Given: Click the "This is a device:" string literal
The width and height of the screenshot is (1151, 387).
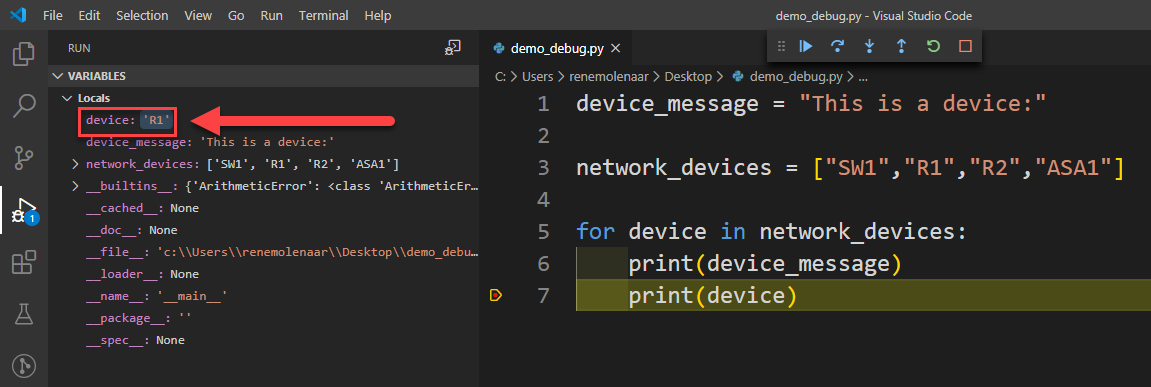Looking at the screenshot, I should [x=922, y=104].
